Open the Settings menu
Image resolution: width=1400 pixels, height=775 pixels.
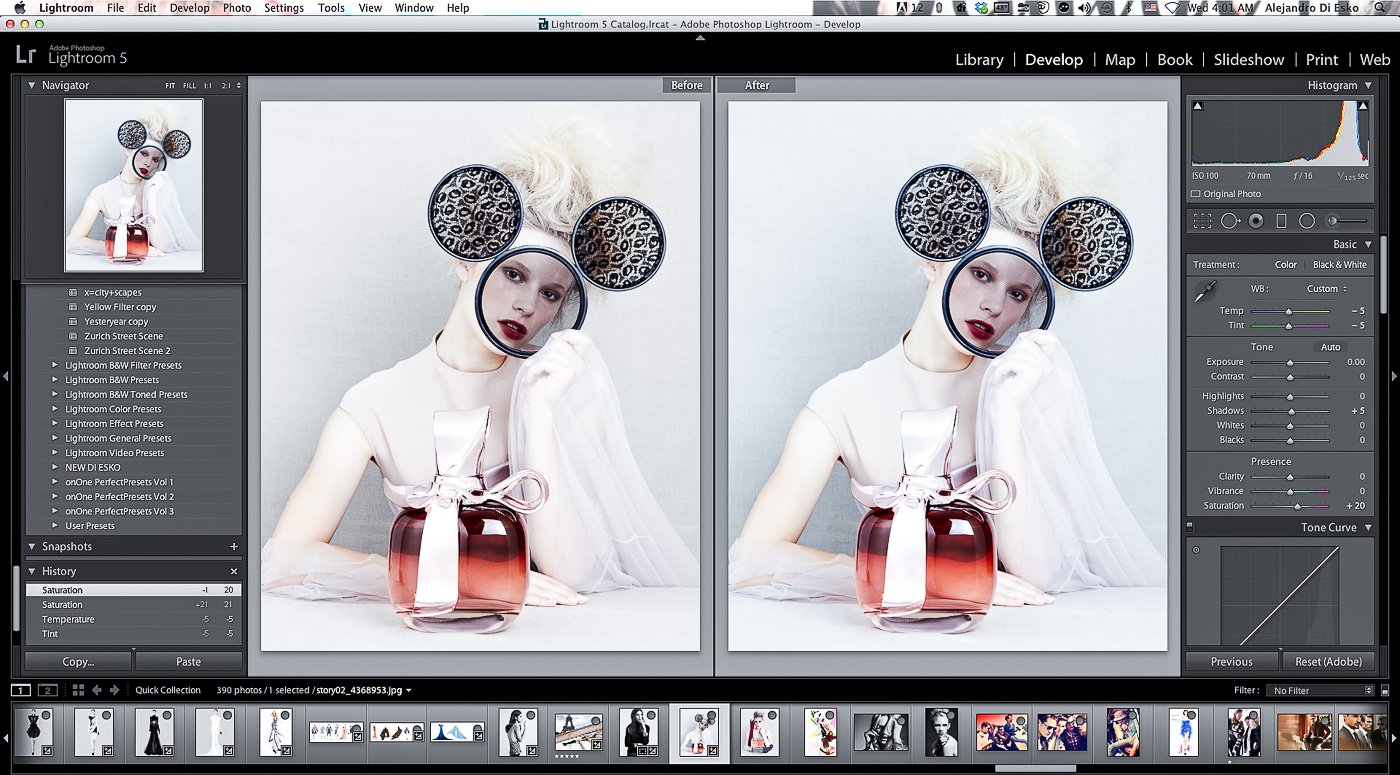click(x=284, y=8)
